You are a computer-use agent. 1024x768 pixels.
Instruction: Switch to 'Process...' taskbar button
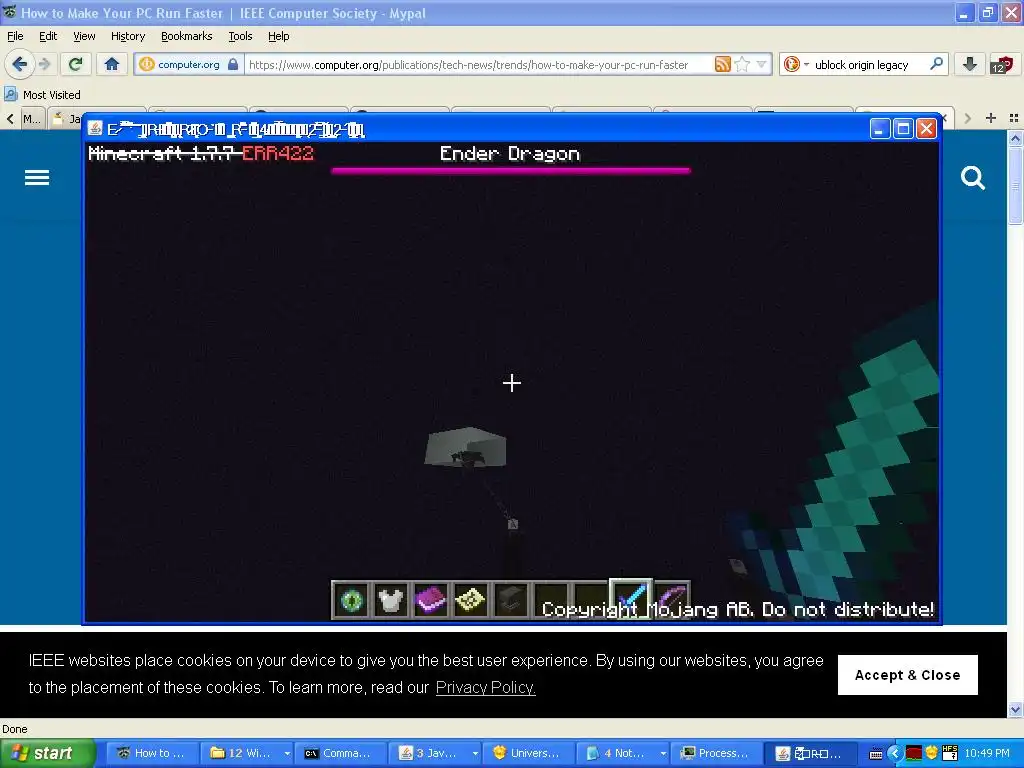[716, 753]
